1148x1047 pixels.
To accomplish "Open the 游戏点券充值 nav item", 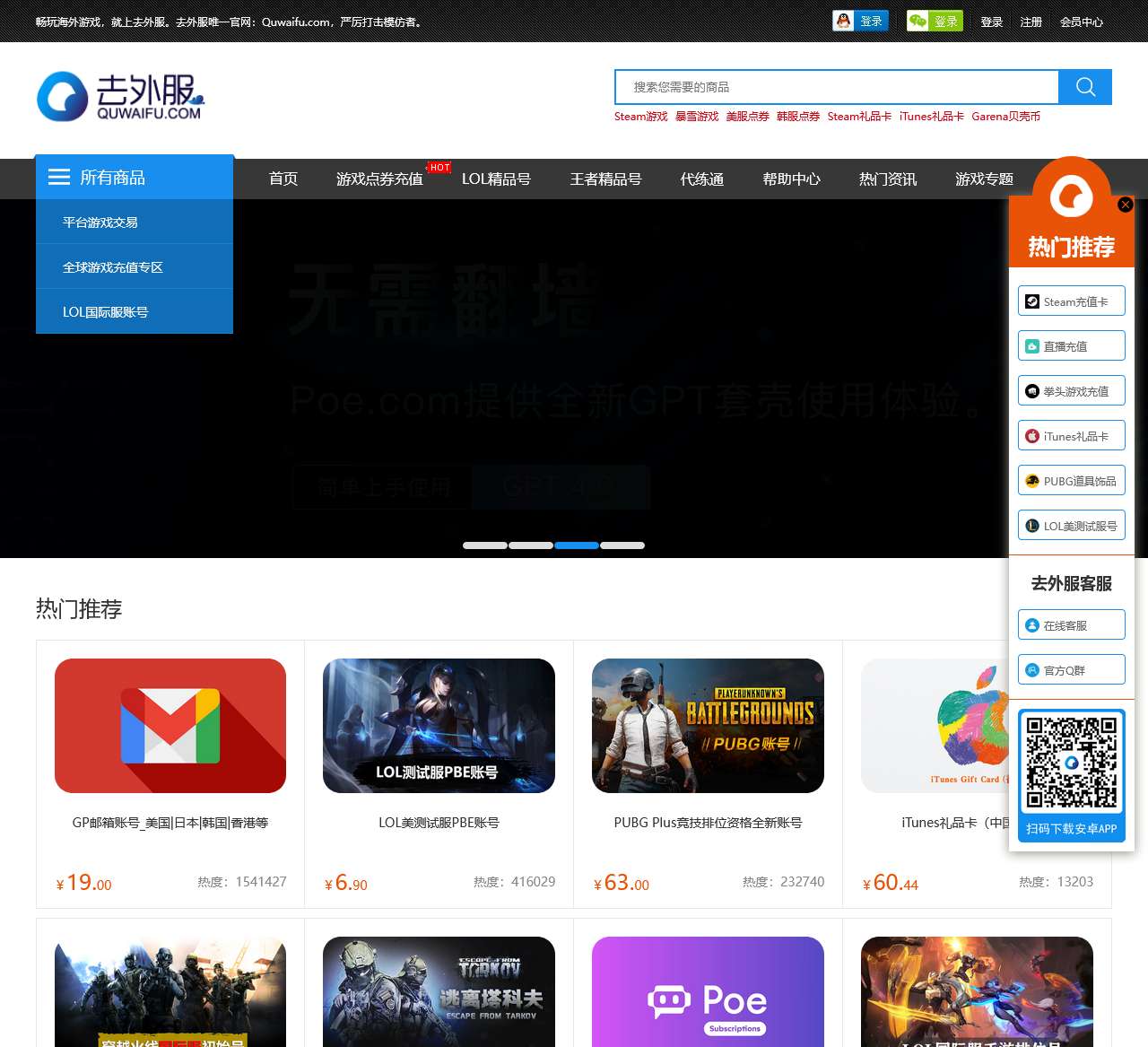I will (x=379, y=179).
